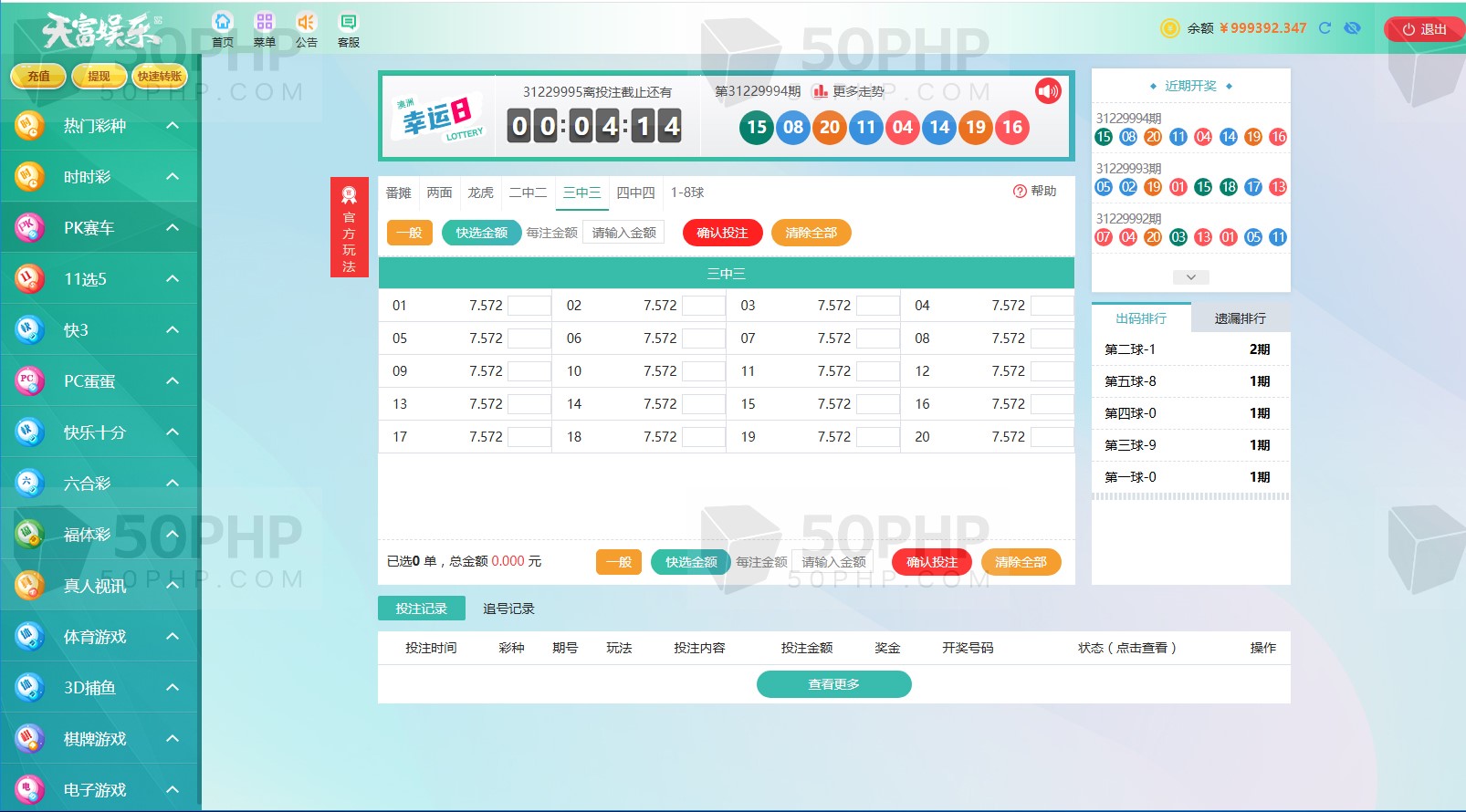Viewport: 1466px width, 812px height.
Task: Switch to the 遗漏排行 tab
Action: [x=1240, y=318]
